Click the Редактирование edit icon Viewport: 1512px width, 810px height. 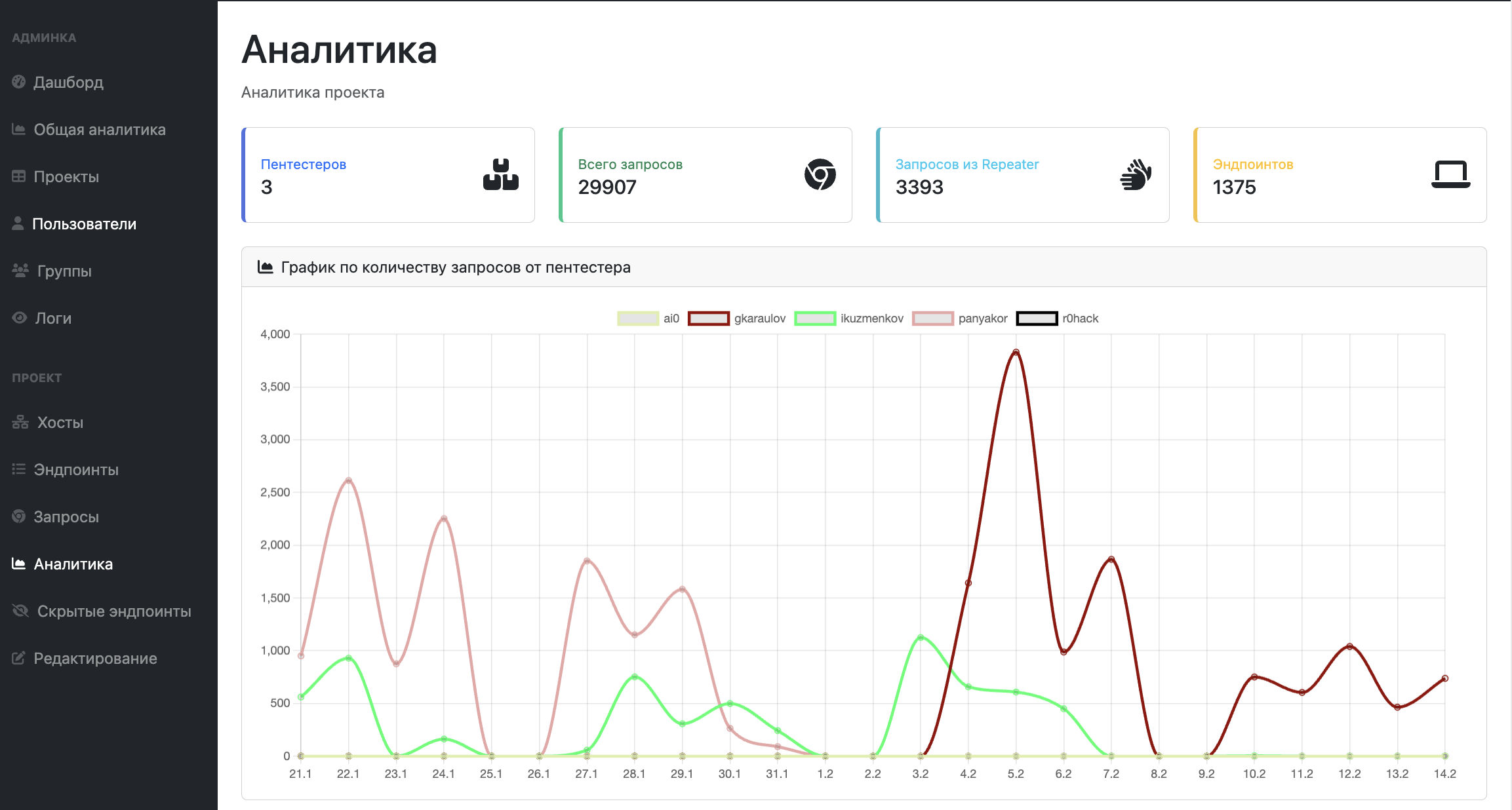click(19, 658)
